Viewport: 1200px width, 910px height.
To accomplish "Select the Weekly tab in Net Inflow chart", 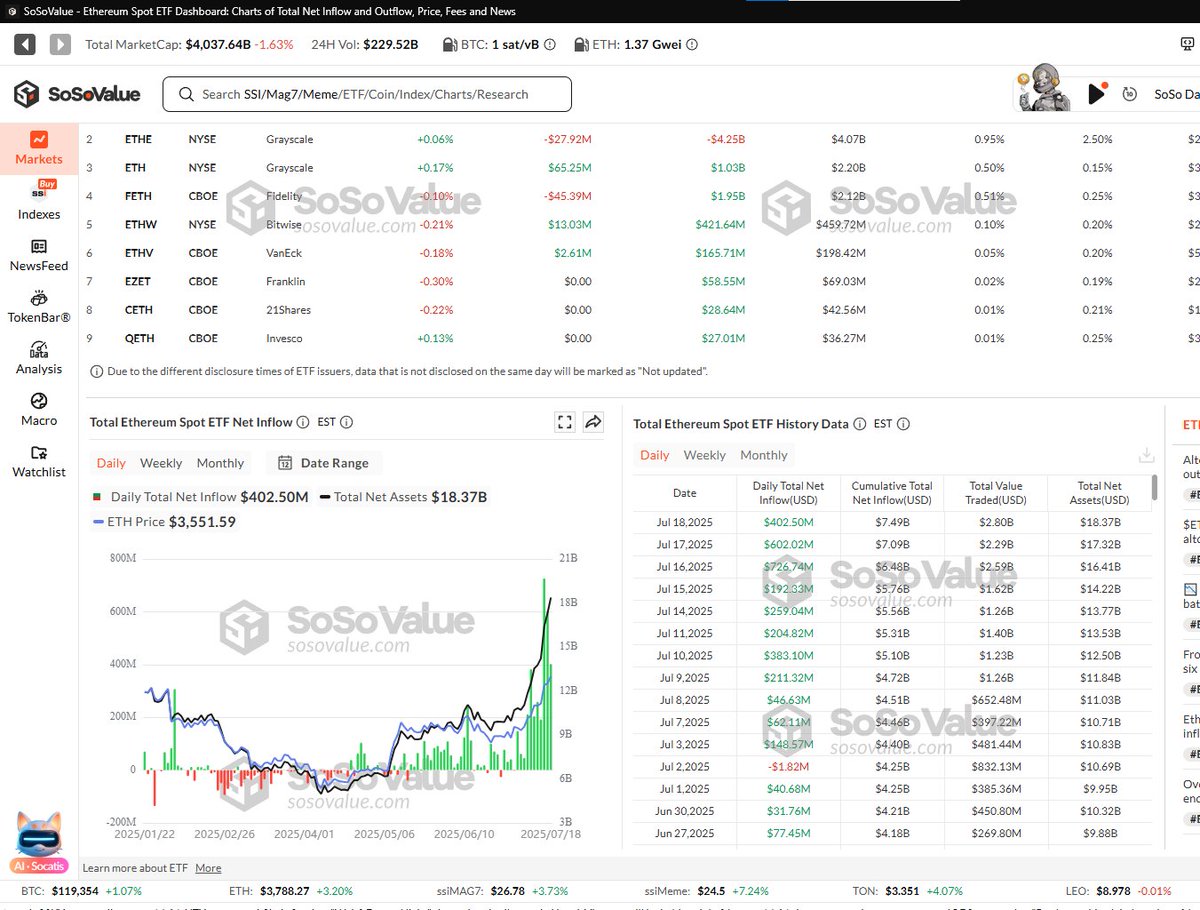I will click(x=161, y=463).
